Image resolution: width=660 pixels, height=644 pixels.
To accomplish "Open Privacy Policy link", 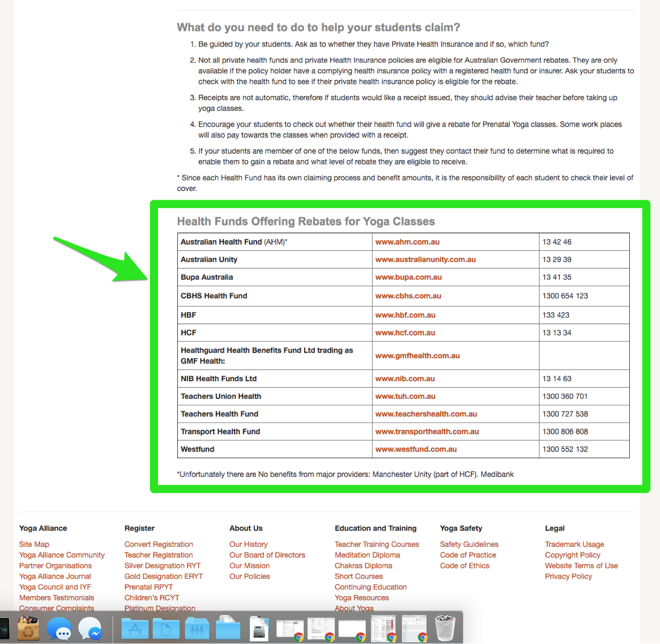I will 568,577.
